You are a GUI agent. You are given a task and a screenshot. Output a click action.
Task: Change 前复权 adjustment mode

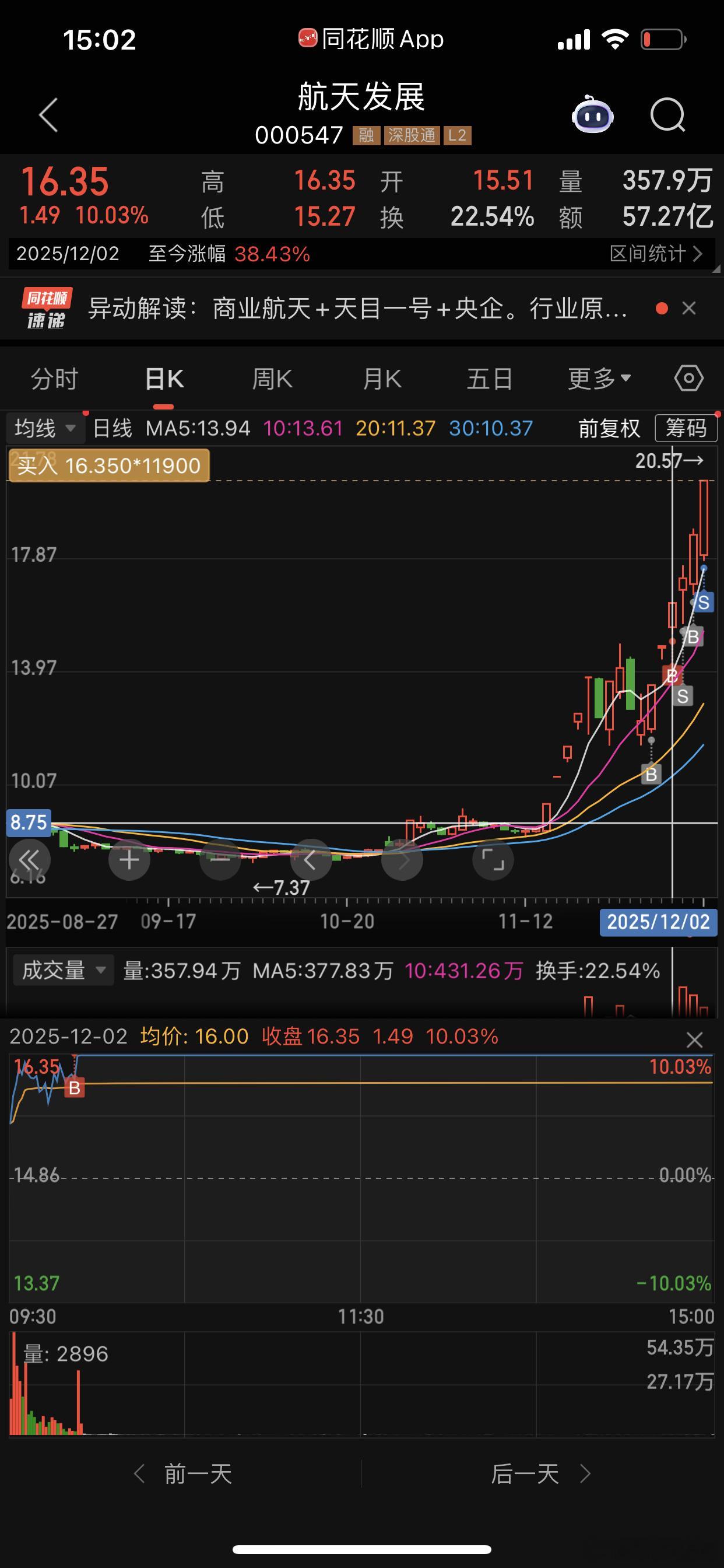click(609, 429)
